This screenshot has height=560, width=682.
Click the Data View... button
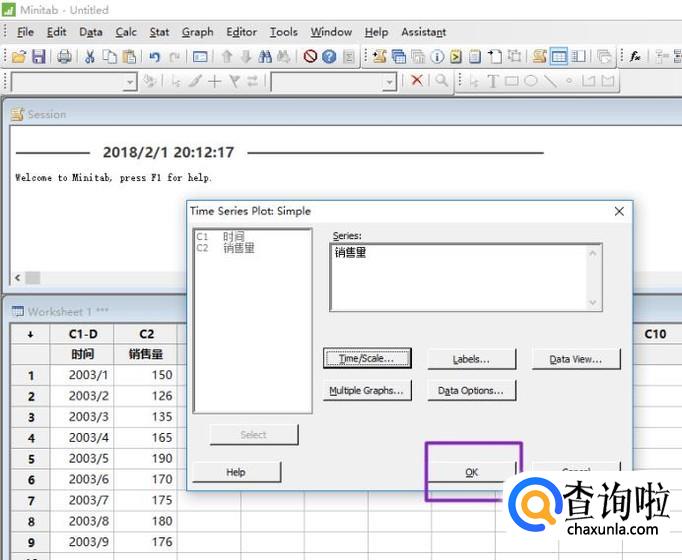pos(576,359)
